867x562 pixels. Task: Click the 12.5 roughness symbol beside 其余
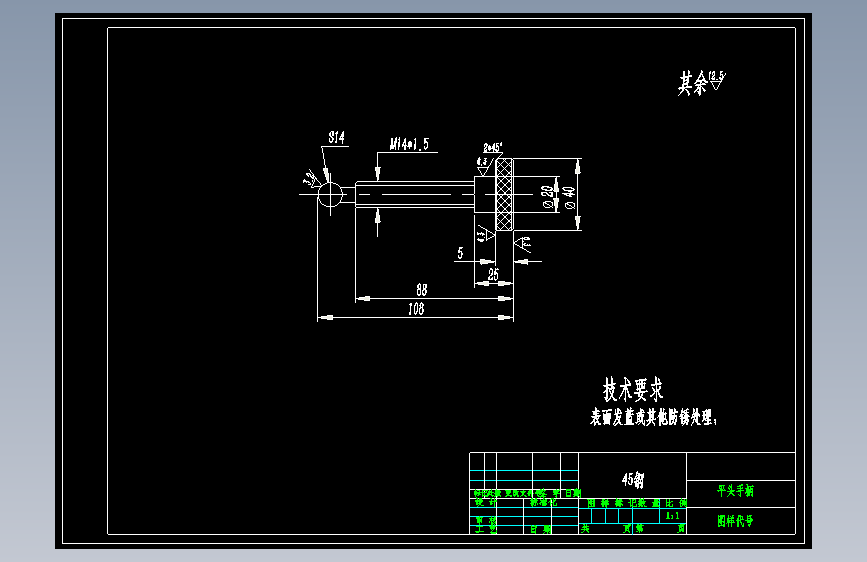click(717, 80)
